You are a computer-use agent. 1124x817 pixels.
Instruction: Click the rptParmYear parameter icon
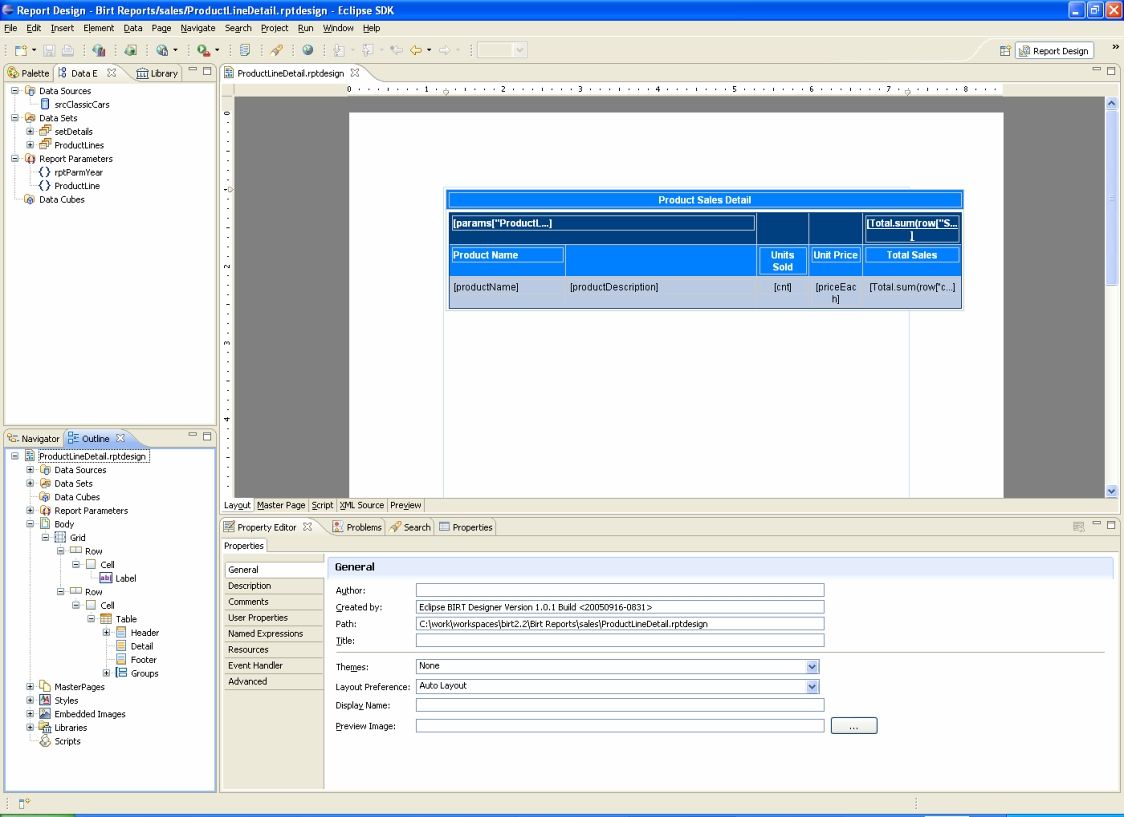(45, 172)
